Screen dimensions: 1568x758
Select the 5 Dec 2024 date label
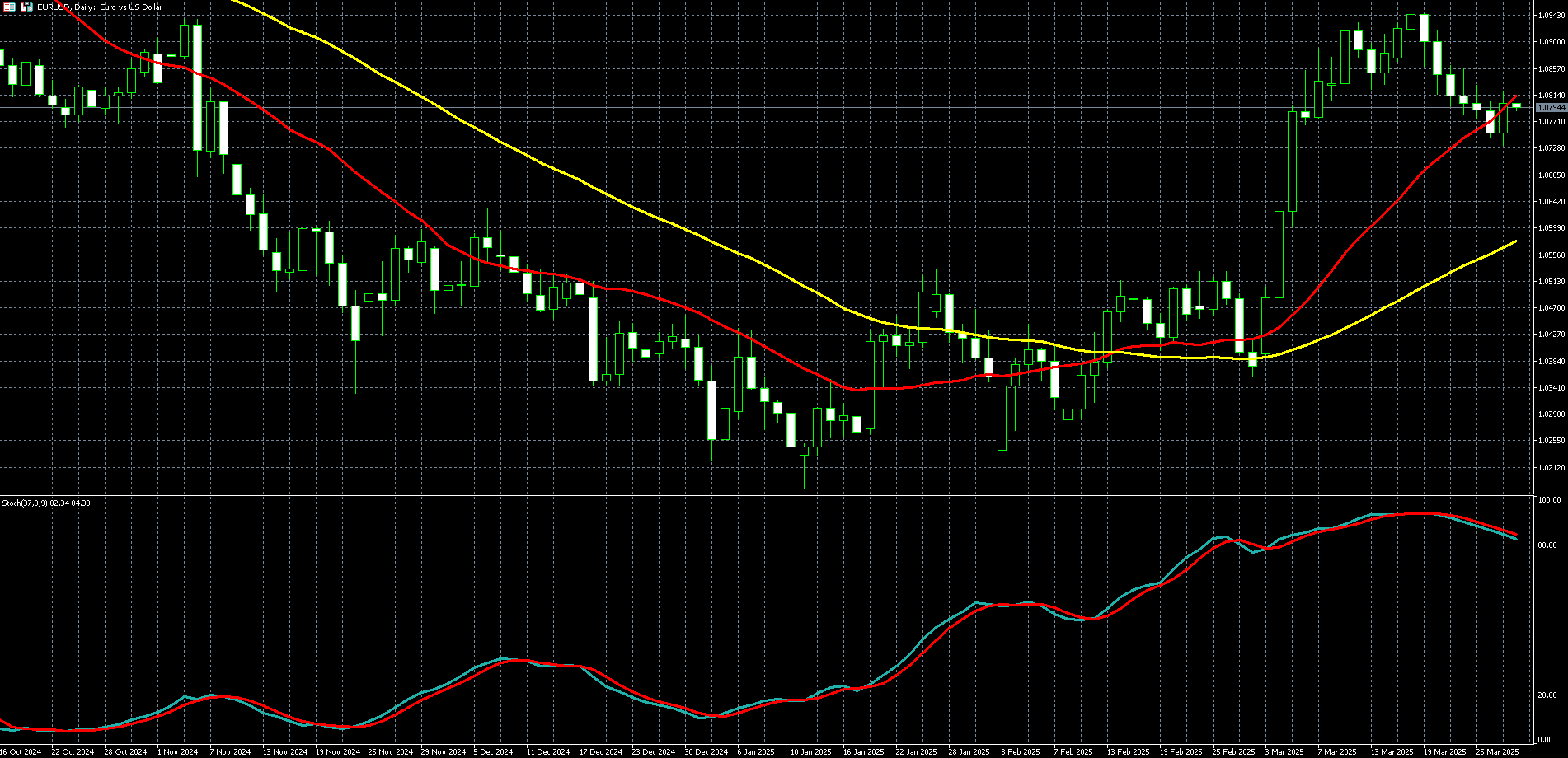click(x=495, y=751)
